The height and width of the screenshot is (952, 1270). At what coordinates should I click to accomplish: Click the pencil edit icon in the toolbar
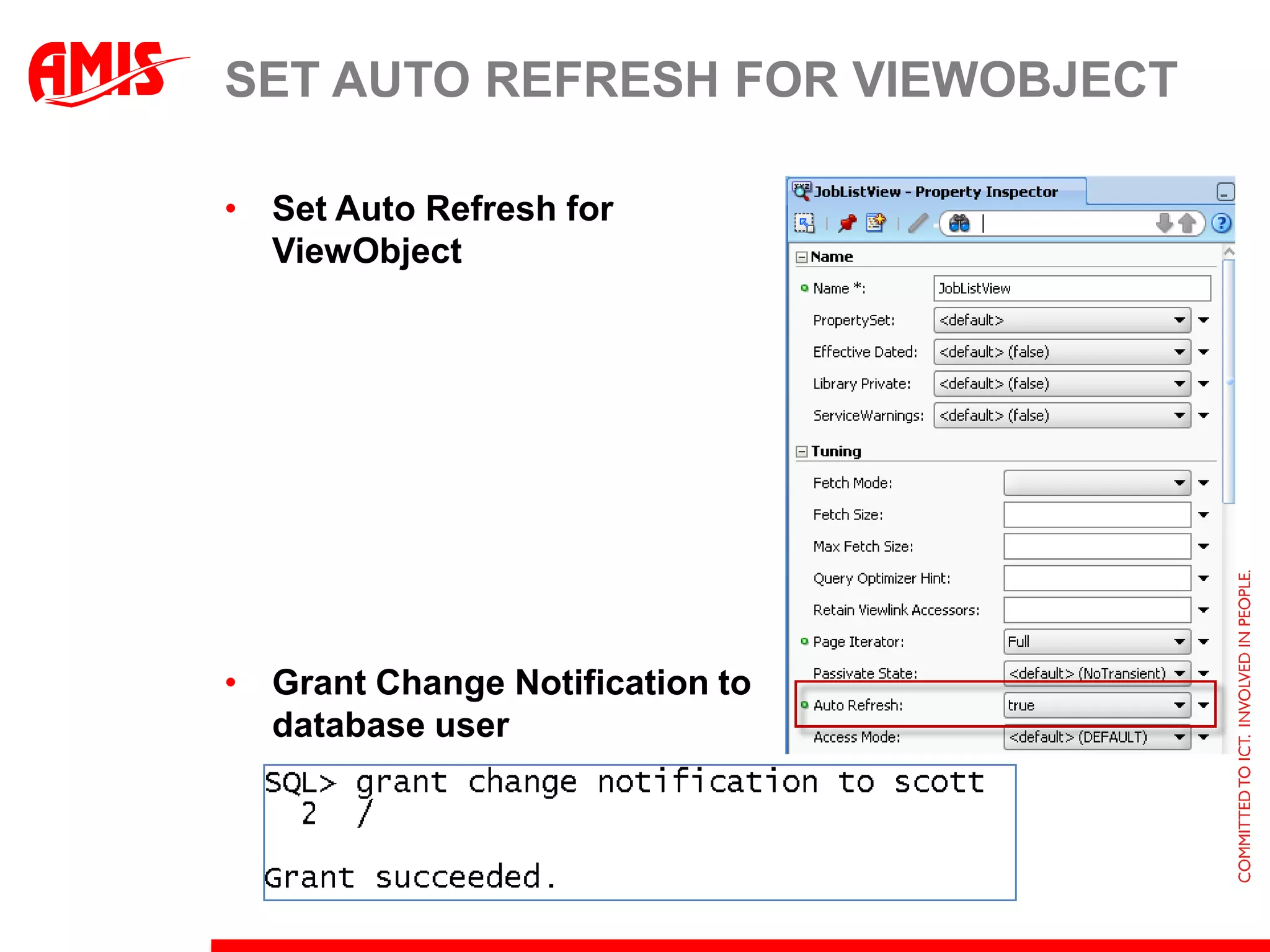(918, 223)
